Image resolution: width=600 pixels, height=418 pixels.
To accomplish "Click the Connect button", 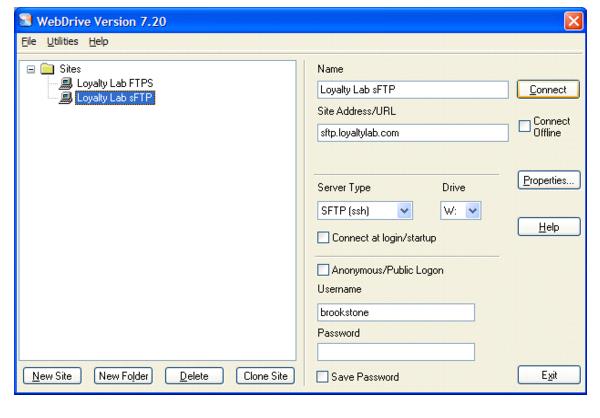I will click(548, 90).
